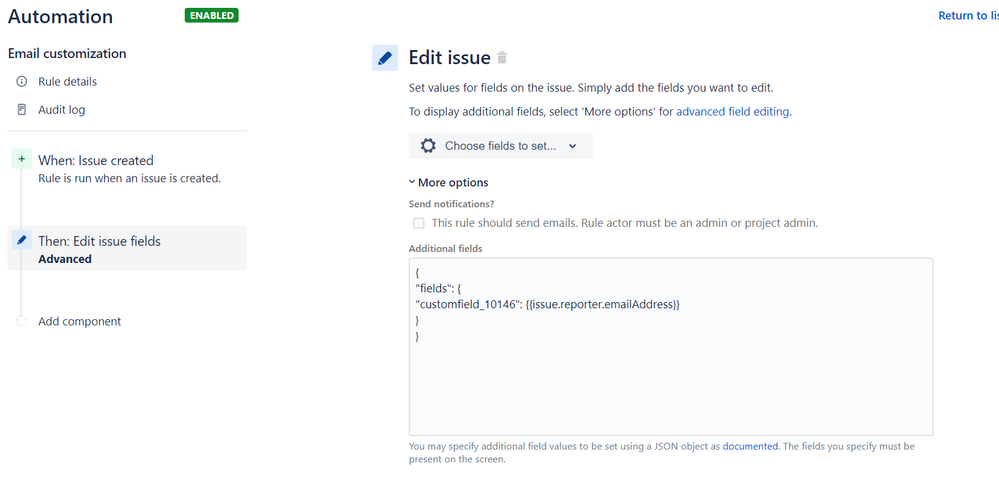Click the ENABLED status badge
Viewport: 999px width, 488px height.
pos(212,15)
